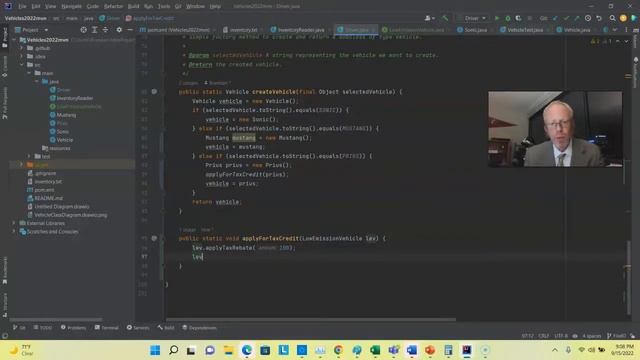Switch to the Sonic.java editor tab
This screenshot has height=360, width=640.
pos(472,30)
